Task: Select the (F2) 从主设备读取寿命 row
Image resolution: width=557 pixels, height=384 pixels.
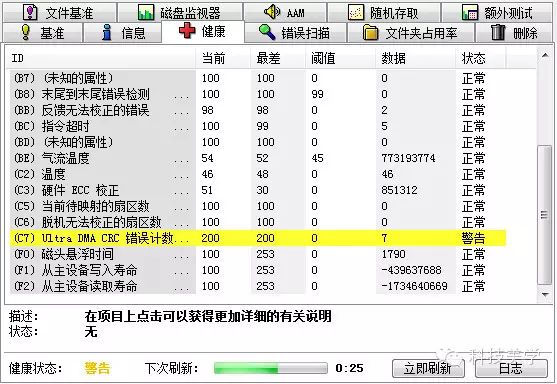Action: tap(258, 286)
